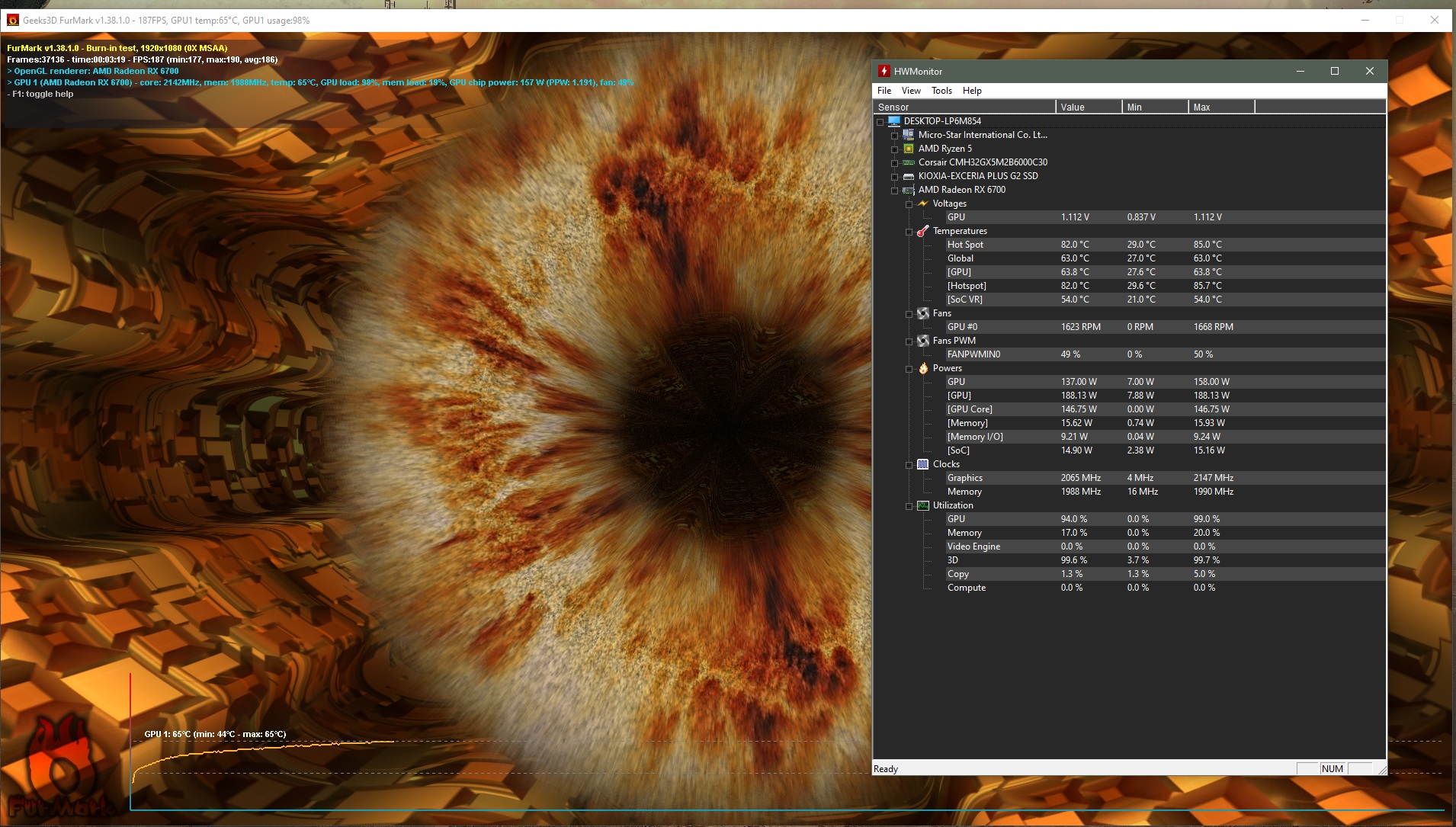Click the AMD Ryzen 5 CPU icon
Viewport: 1456px width, 827px height.
tap(909, 149)
